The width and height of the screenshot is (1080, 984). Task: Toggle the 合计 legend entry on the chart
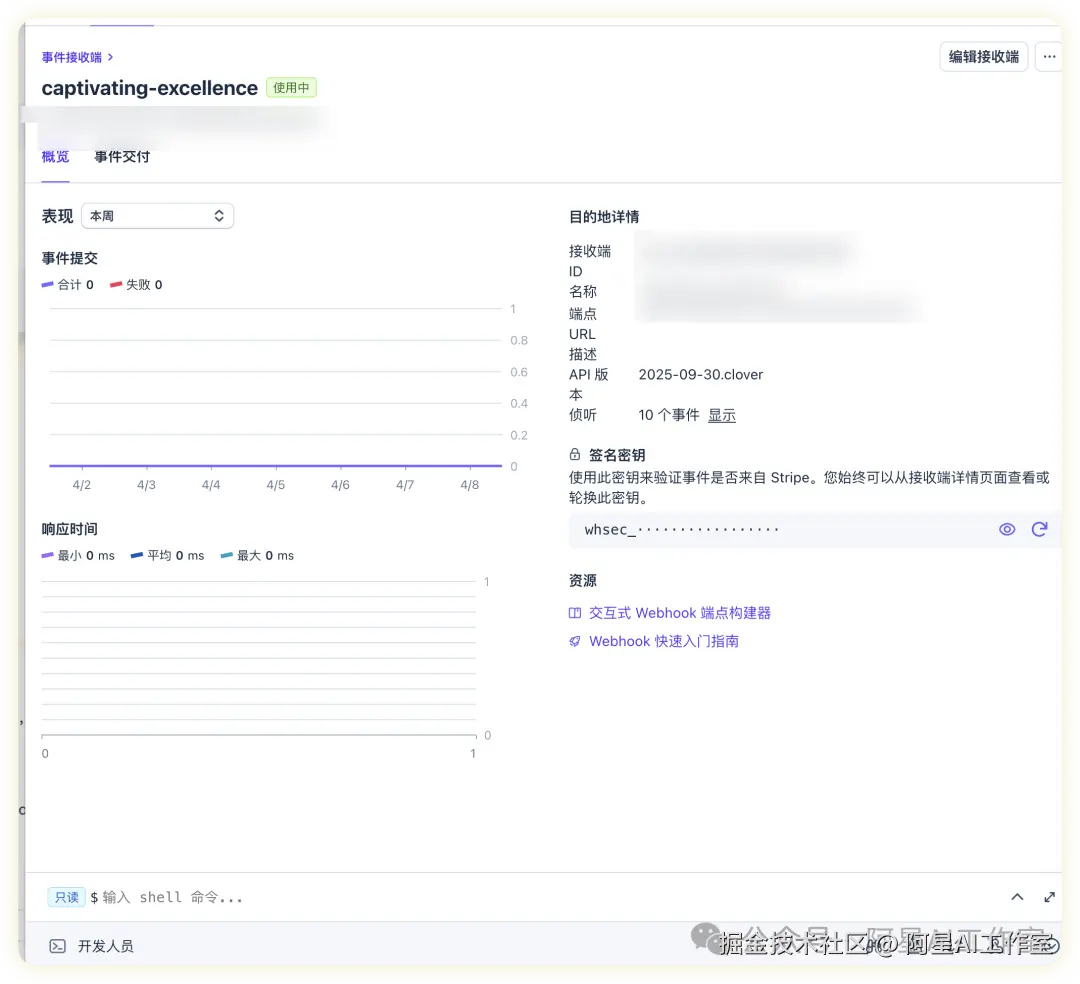click(x=67, y=284)
